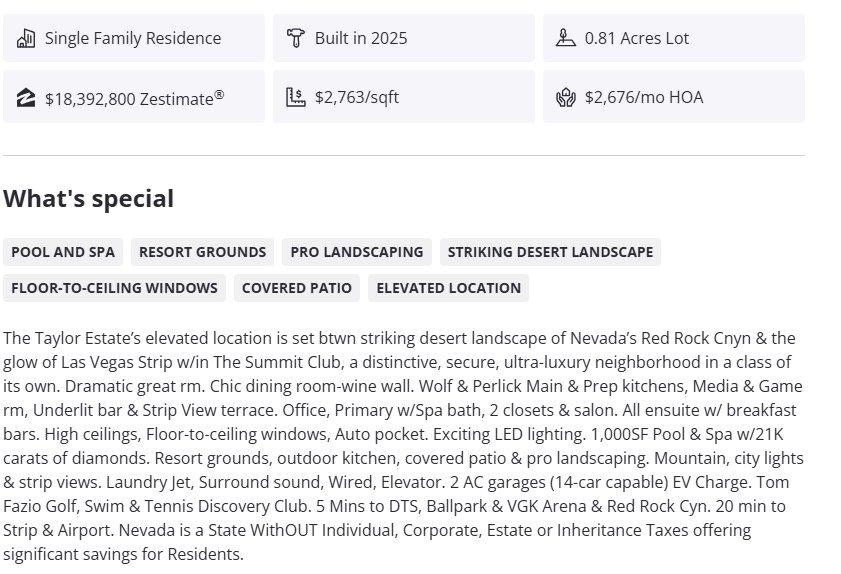Select the COVERED PATIO tag
Viewport: 841px width, 574px height.
[x=297, y=288]
